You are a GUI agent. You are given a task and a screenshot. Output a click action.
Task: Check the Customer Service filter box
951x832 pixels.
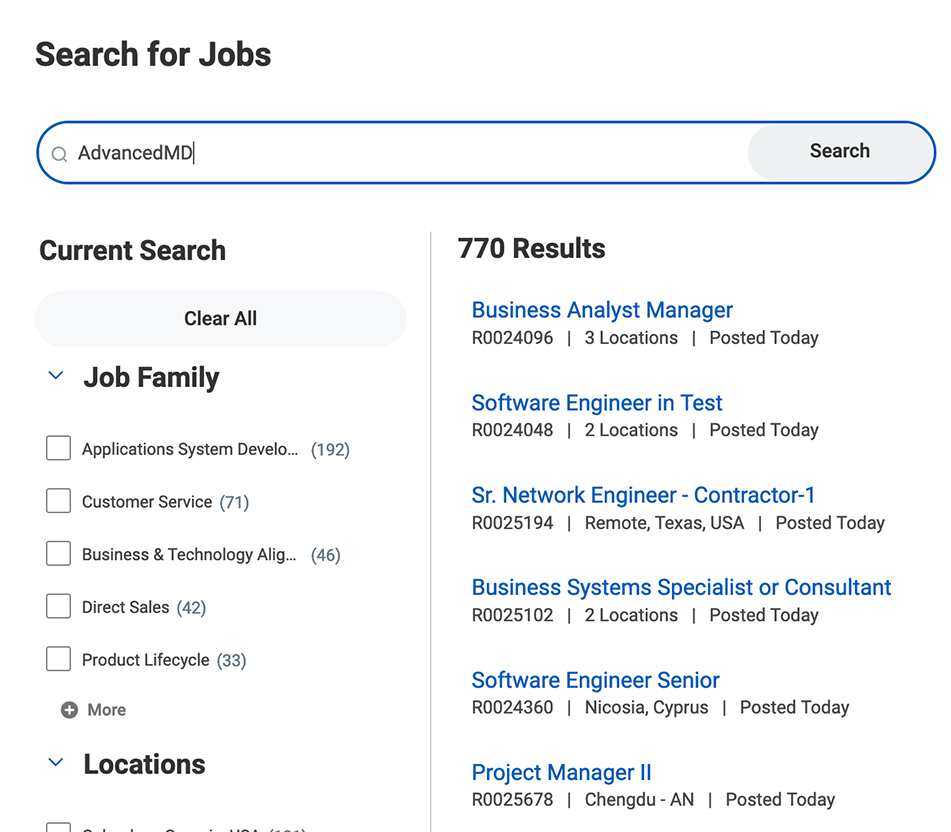click(x=58, y=502)
